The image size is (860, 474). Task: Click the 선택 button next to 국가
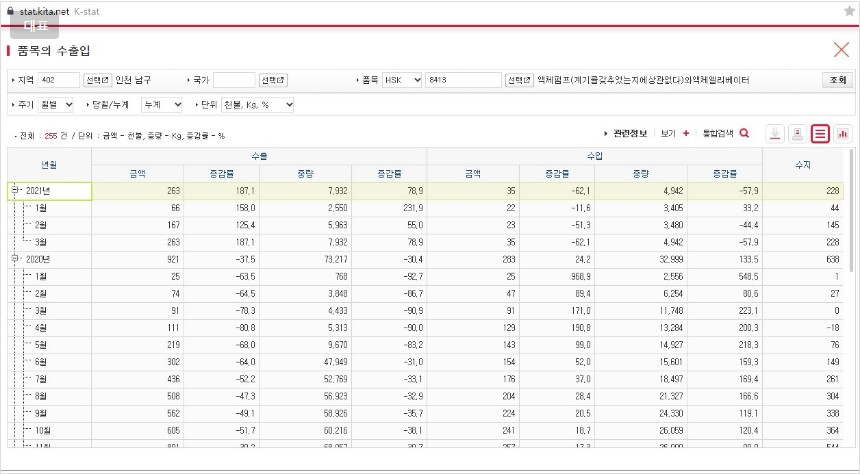tap(273, 80)
